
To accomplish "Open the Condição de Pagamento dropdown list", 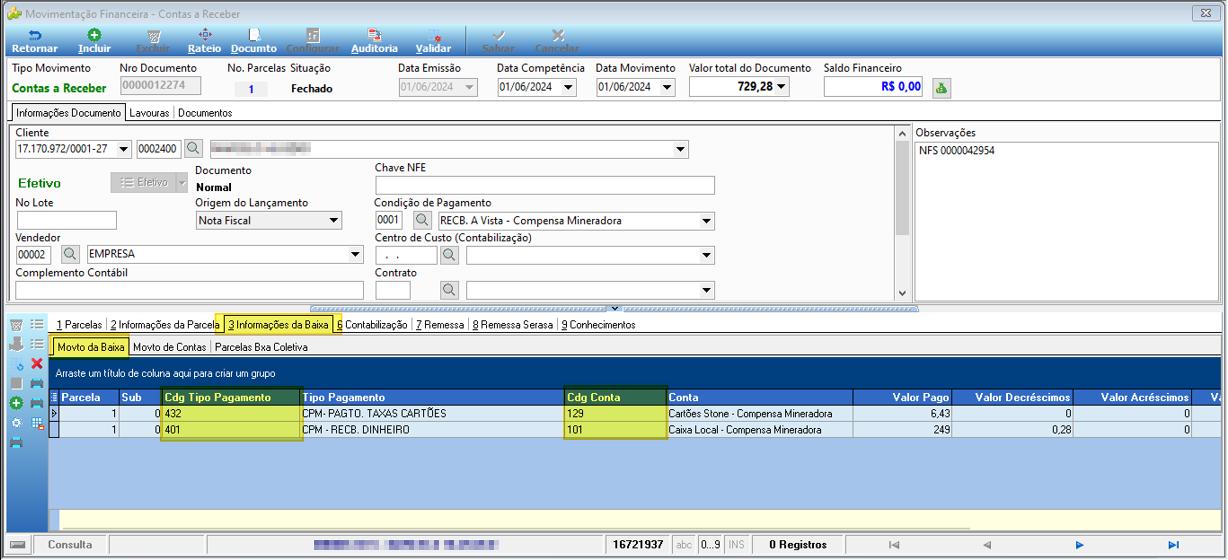I will coord(707,221).
